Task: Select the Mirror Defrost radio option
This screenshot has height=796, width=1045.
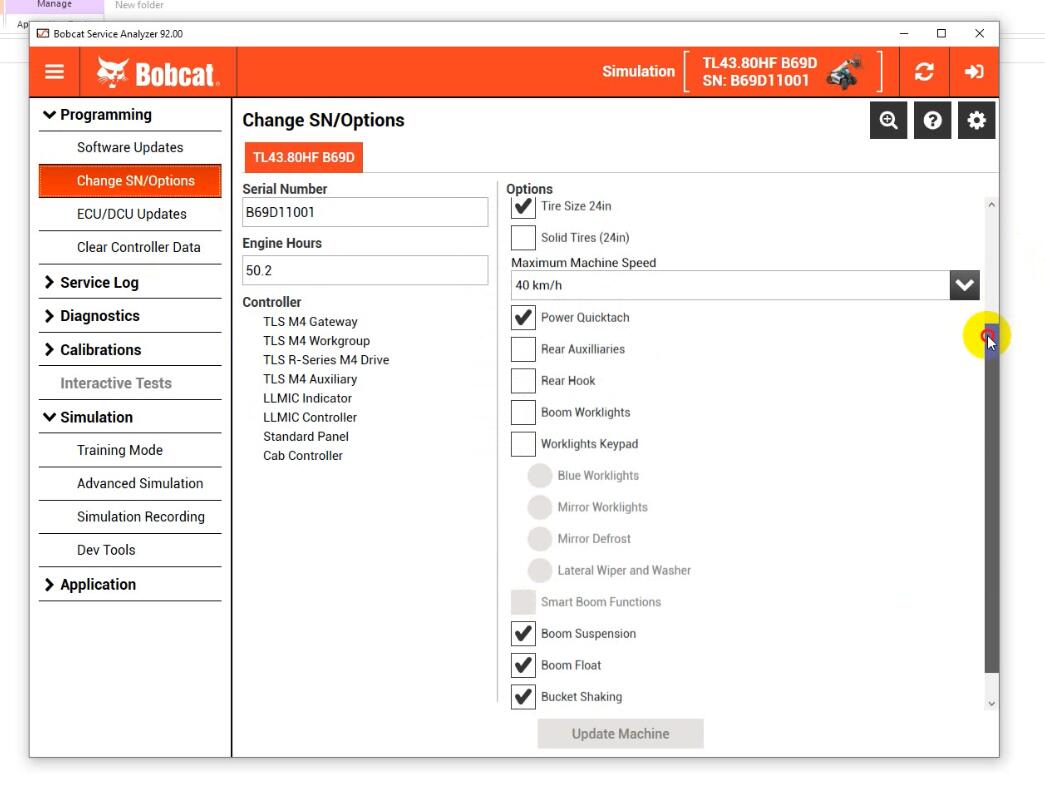Action: 540,539
